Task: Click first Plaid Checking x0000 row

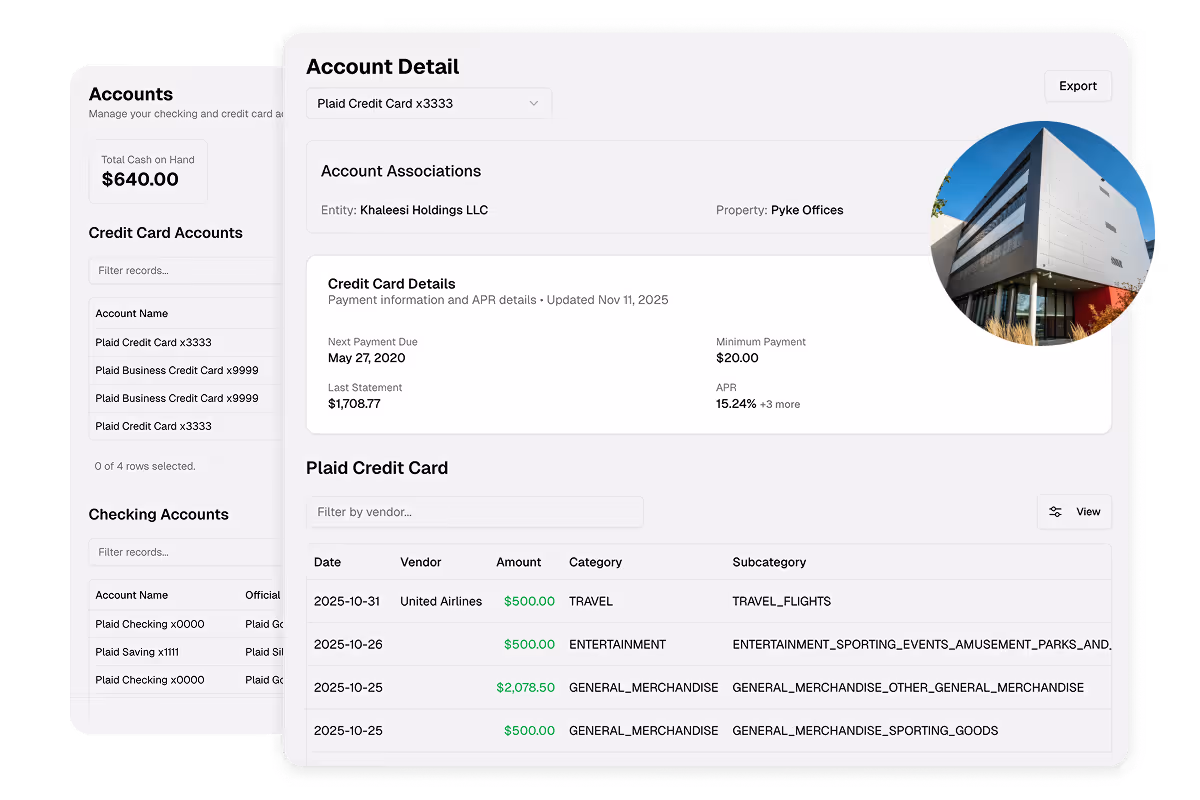Action: pyautogui.click(x=186, y=624)
